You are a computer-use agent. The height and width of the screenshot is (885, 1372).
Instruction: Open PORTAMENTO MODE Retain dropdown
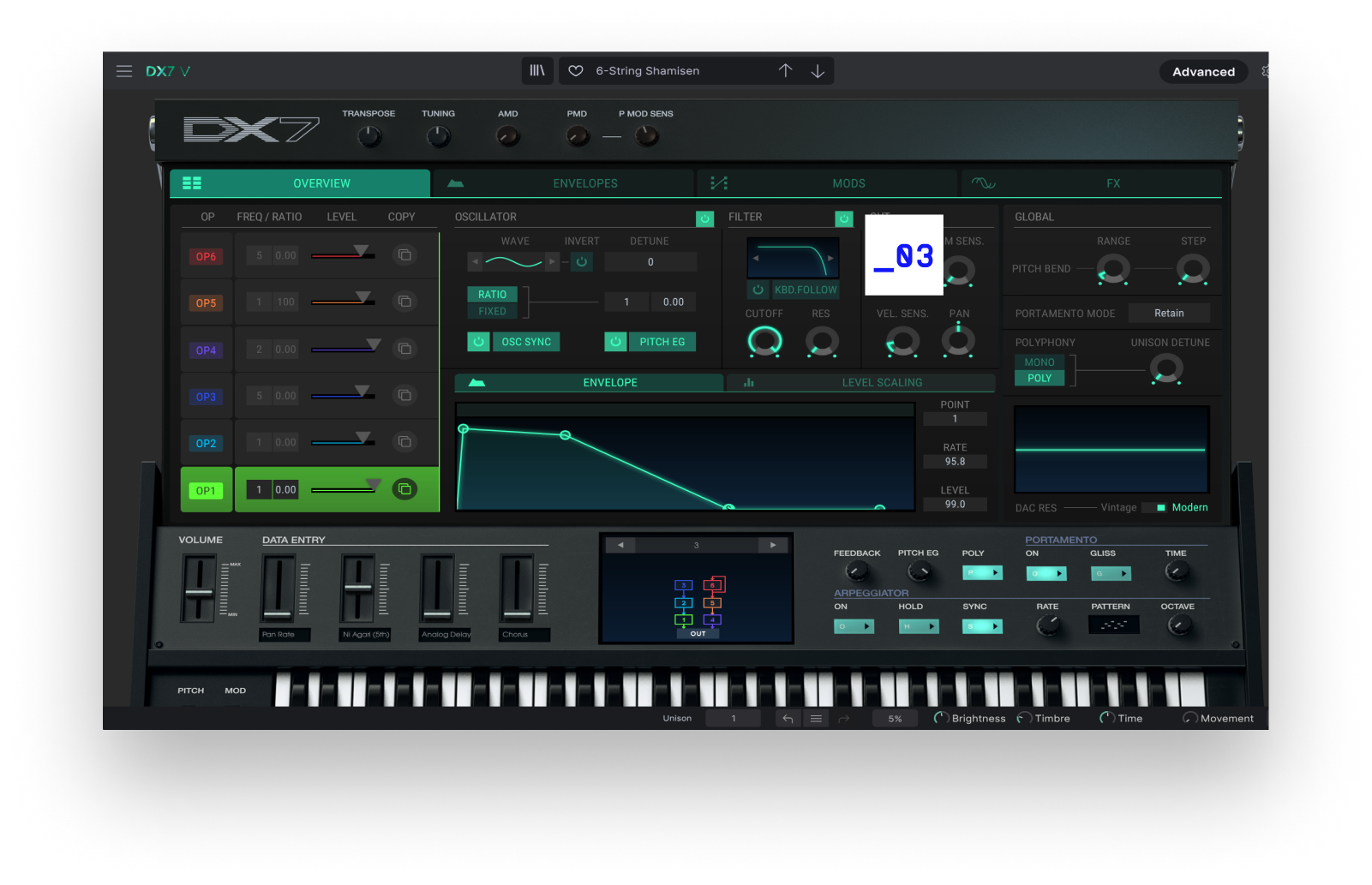click(1169, 314)
